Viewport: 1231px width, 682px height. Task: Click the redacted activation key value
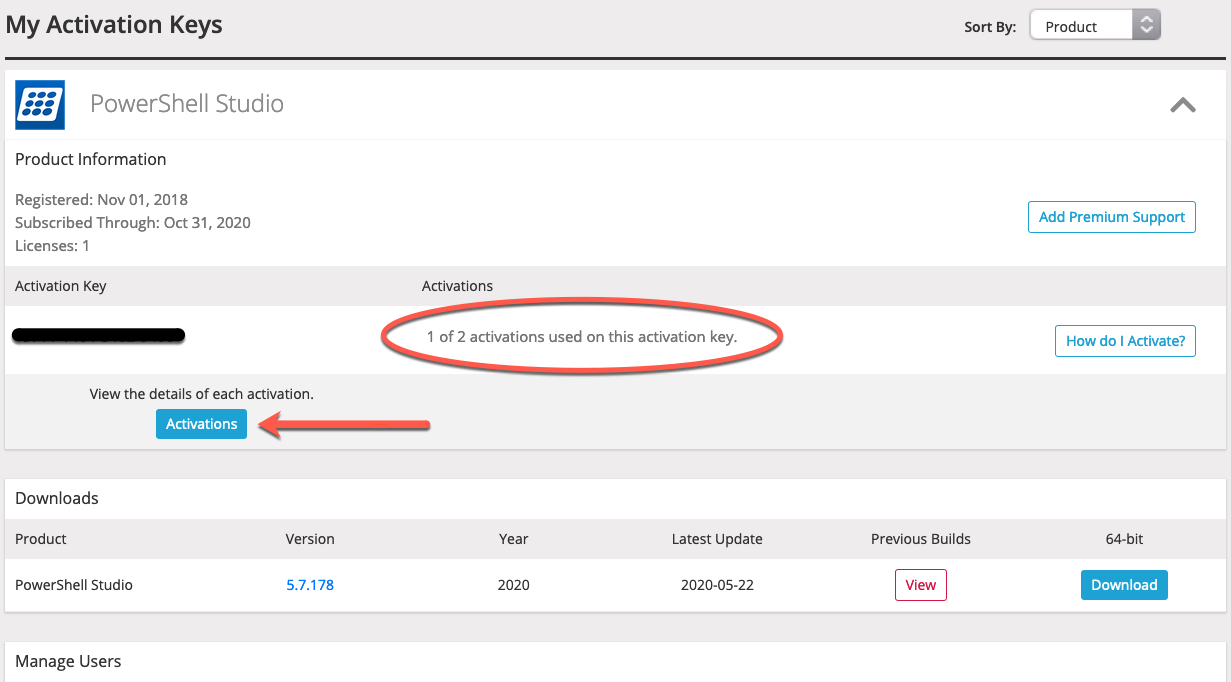pyautogui.click(x=99, y=335)
